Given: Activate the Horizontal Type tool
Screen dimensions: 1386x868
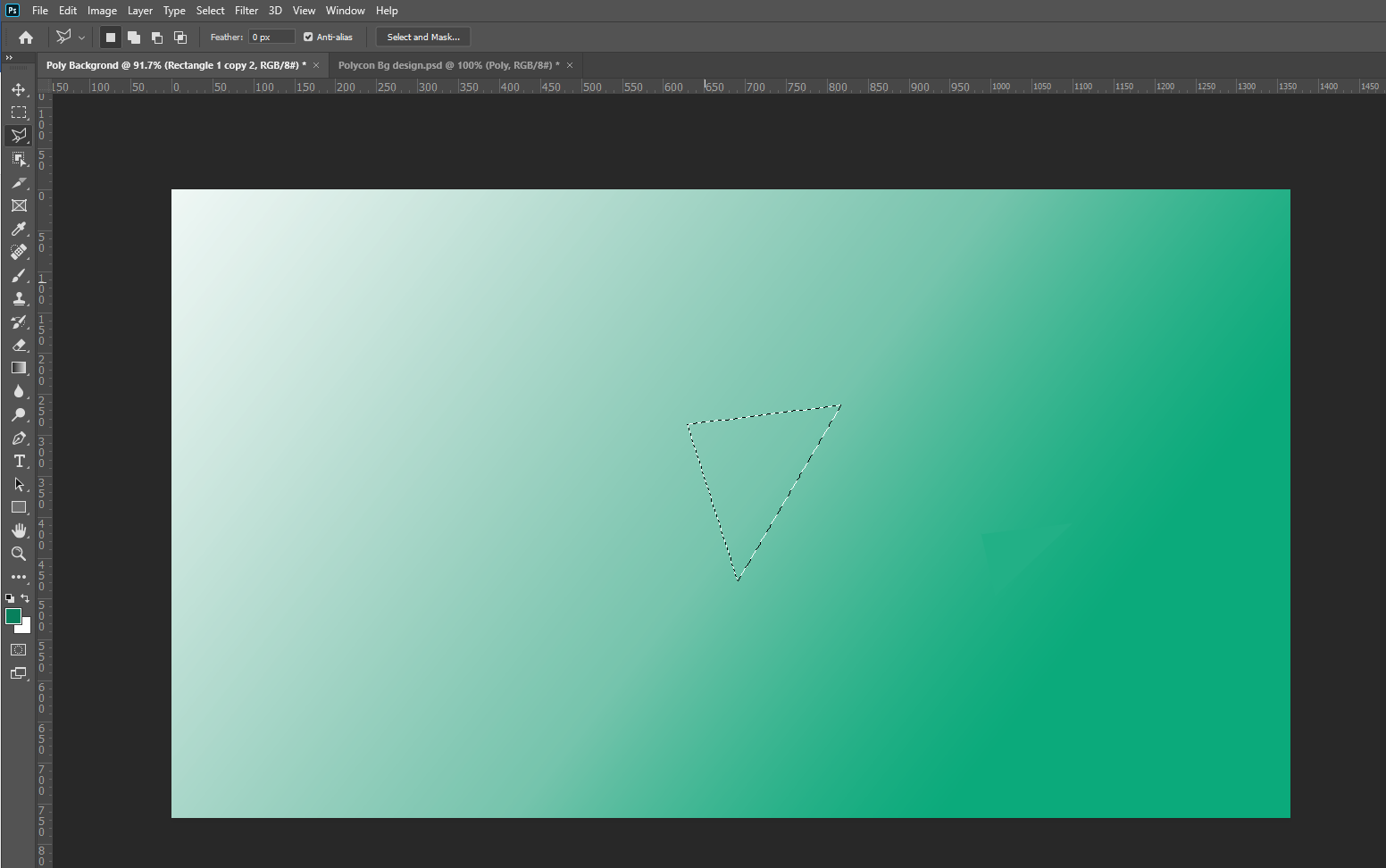Looking at the screenshot, I should (19, 461).
